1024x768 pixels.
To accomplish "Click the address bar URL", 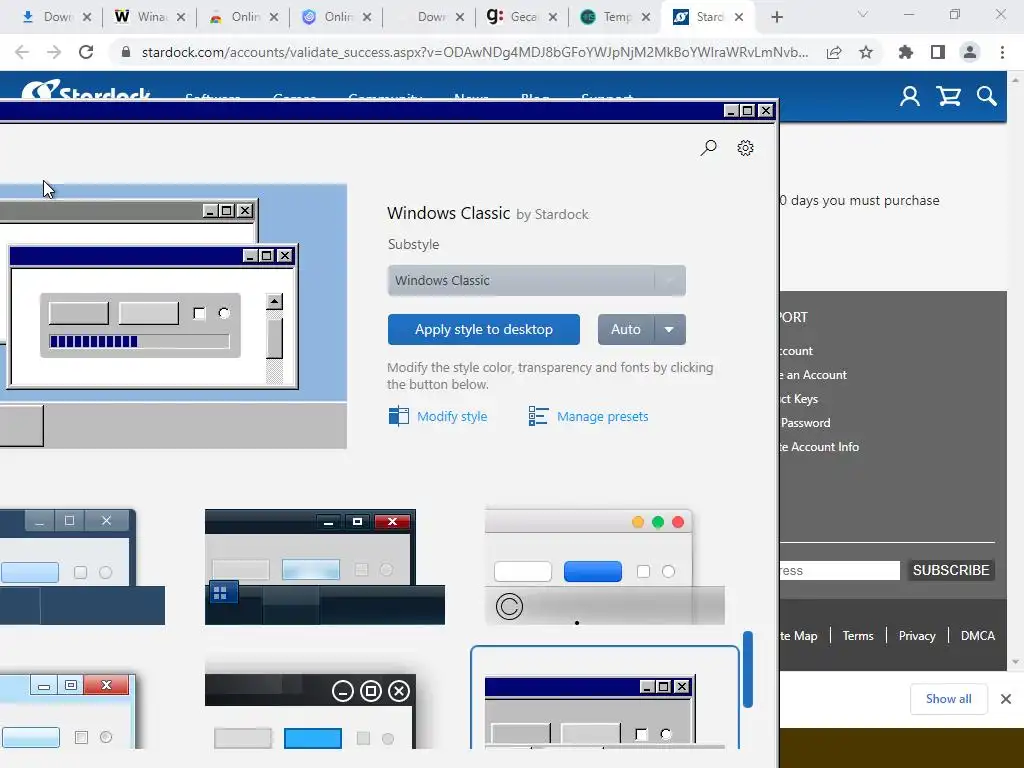I will 475,52.
